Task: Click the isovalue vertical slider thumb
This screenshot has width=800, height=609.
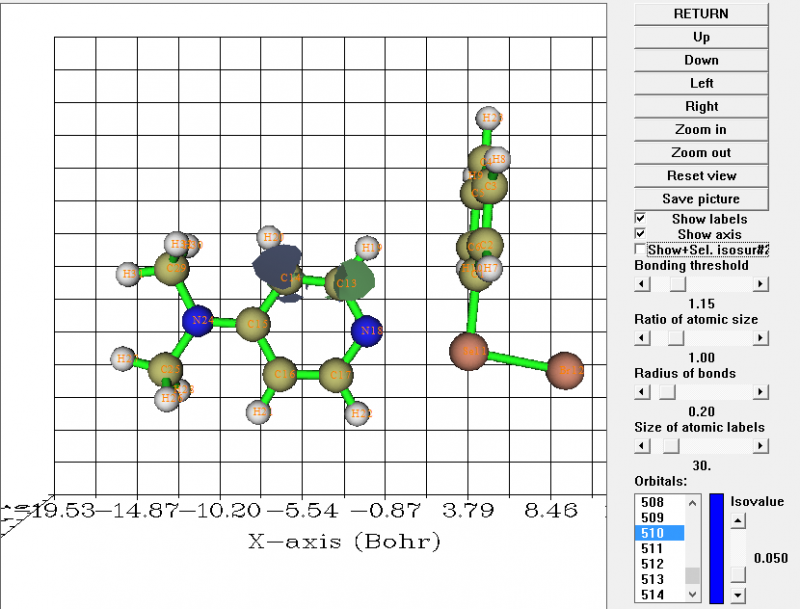Action: click(x=738, y=575)
